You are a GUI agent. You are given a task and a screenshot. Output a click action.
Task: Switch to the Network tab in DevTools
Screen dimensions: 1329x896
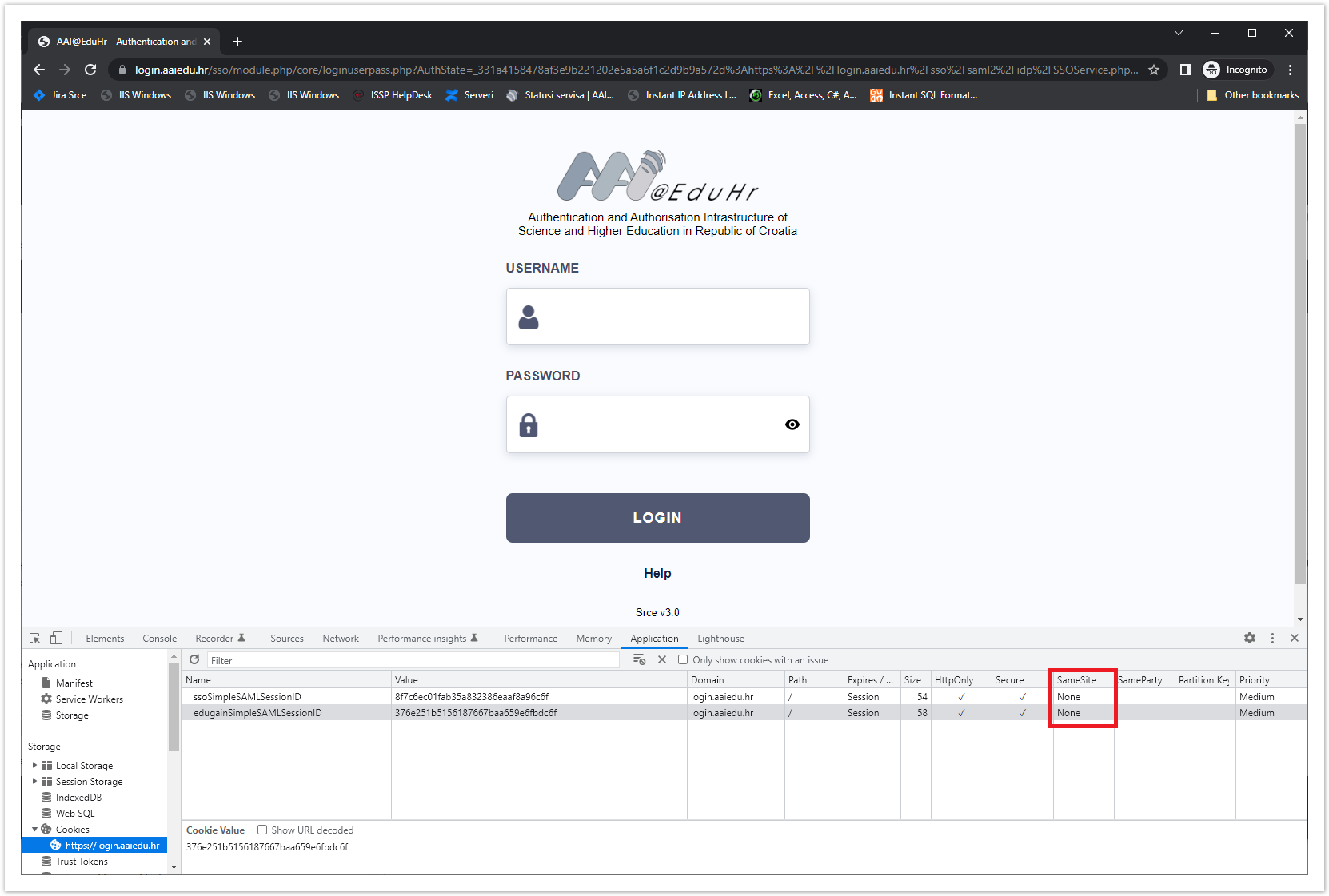coord(341,639)
